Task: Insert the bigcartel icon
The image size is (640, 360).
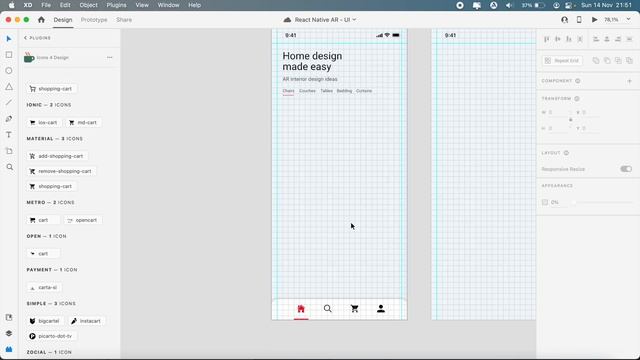Action: click(x=45, y=321)
